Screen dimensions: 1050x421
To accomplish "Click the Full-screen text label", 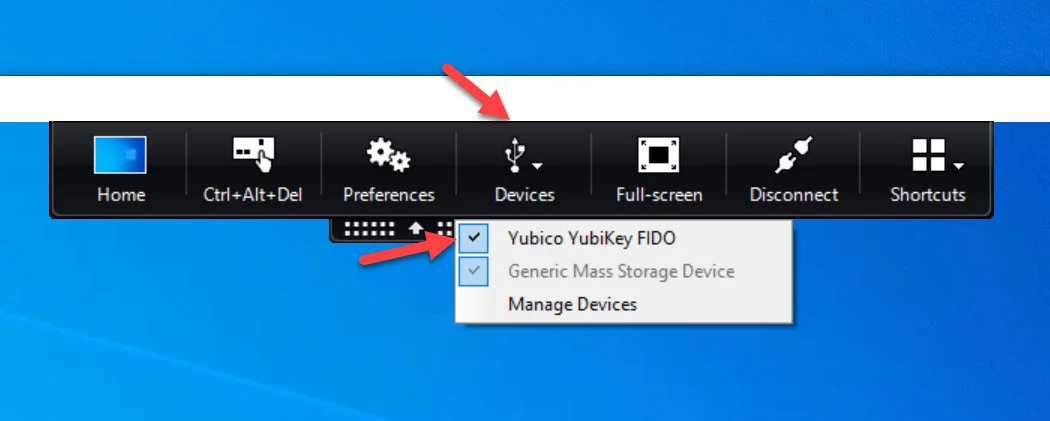I will (x=659, y=195).
